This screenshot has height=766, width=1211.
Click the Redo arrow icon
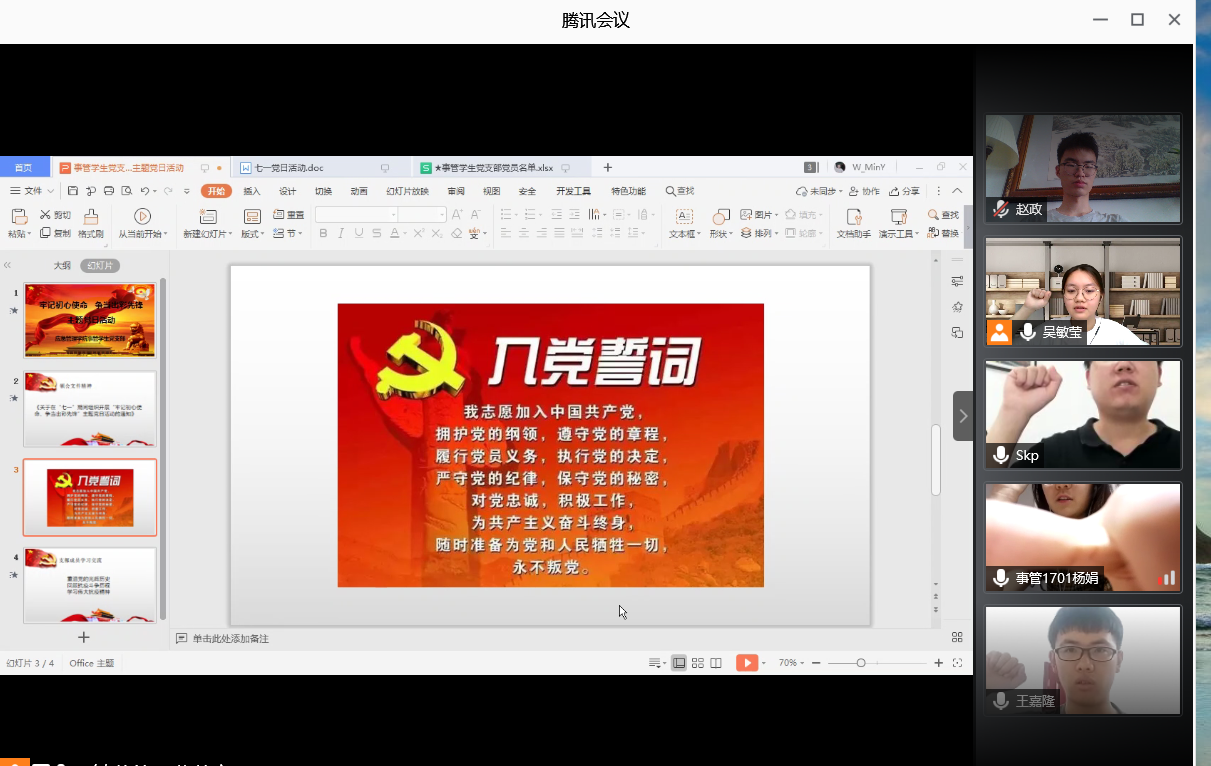(168, 191)
